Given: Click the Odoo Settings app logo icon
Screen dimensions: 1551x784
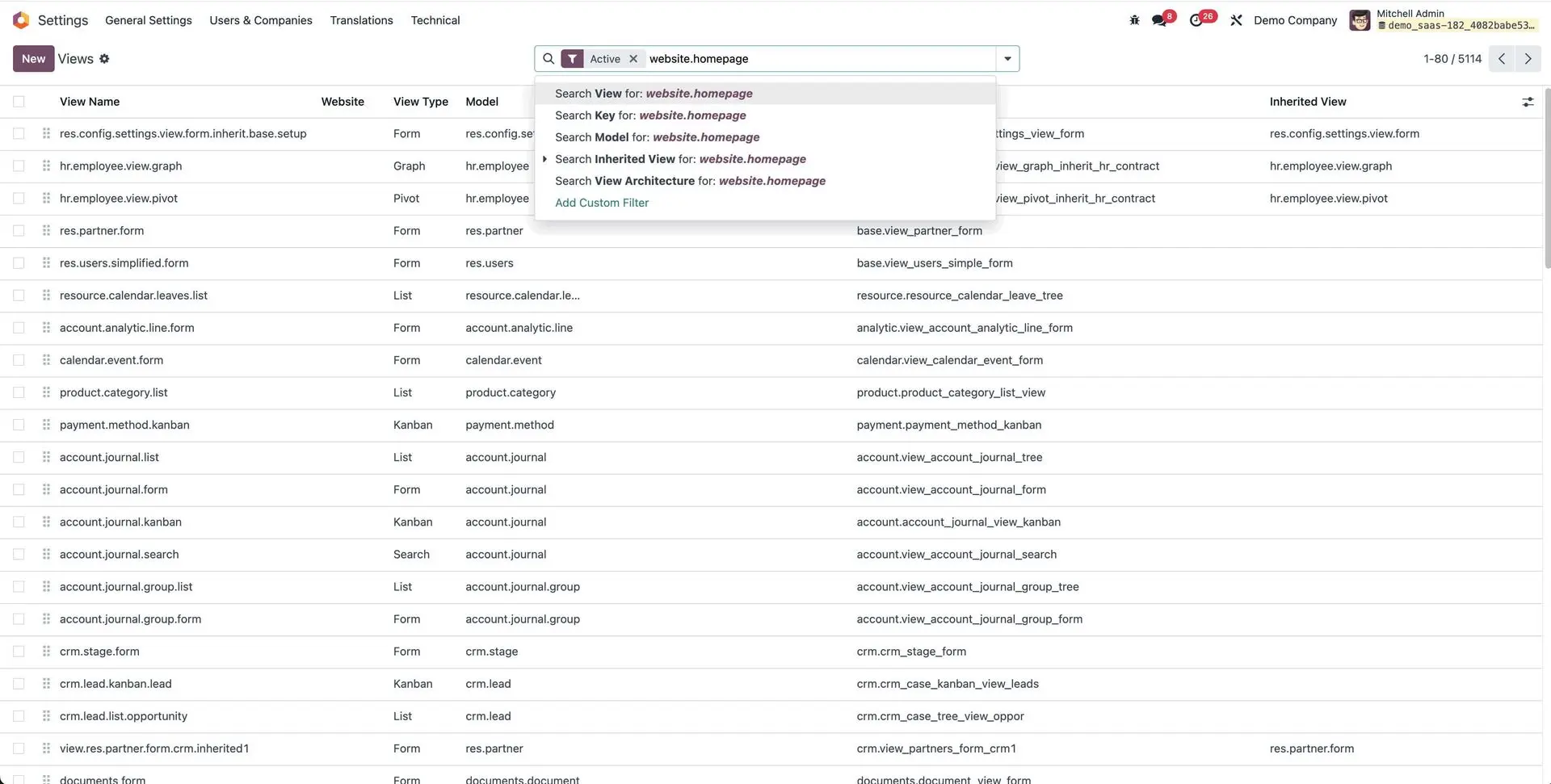Looking at the screenshot, I should pyautogui.click(x=21, y=20).
